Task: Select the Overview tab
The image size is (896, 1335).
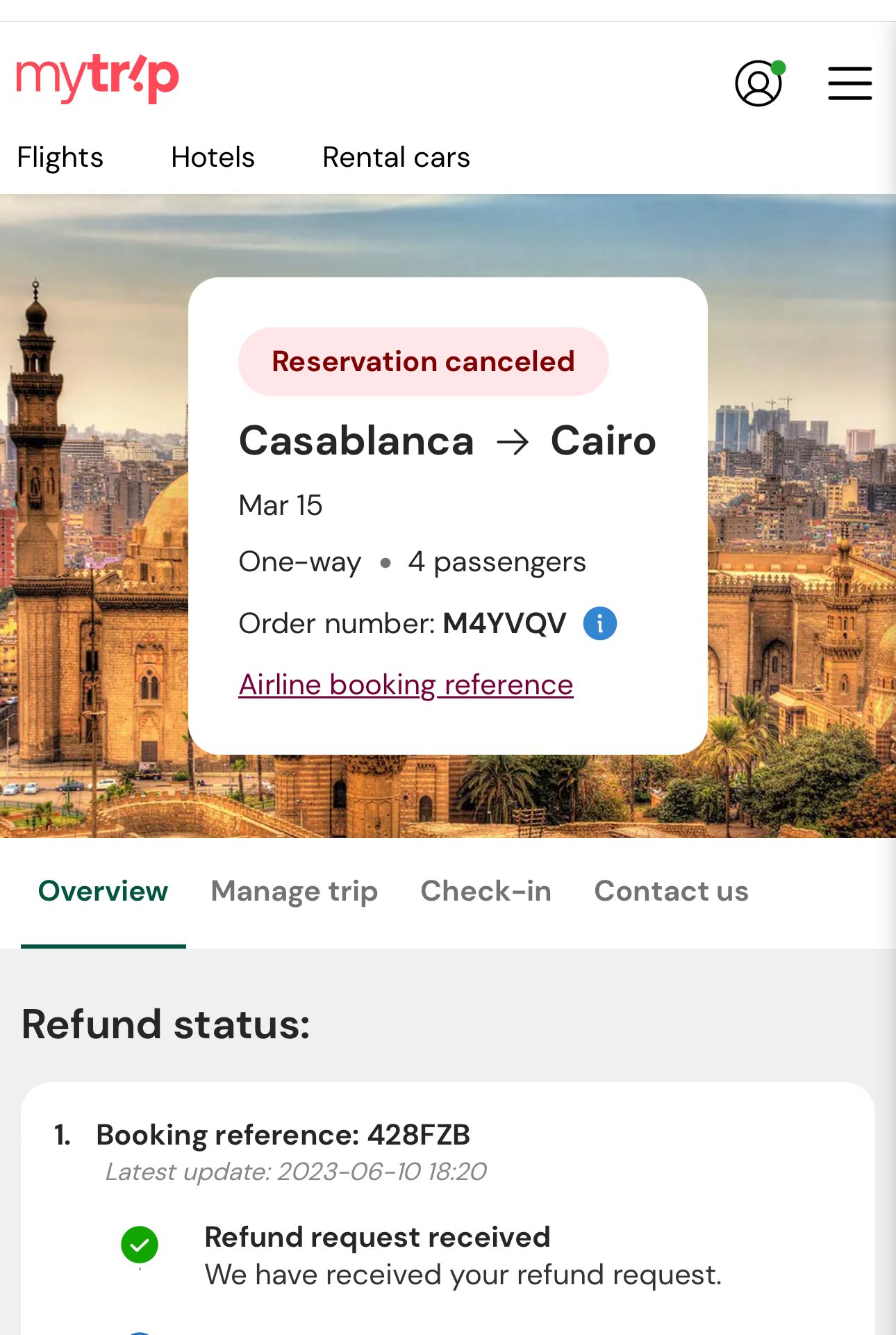Action: coord(103,891)
